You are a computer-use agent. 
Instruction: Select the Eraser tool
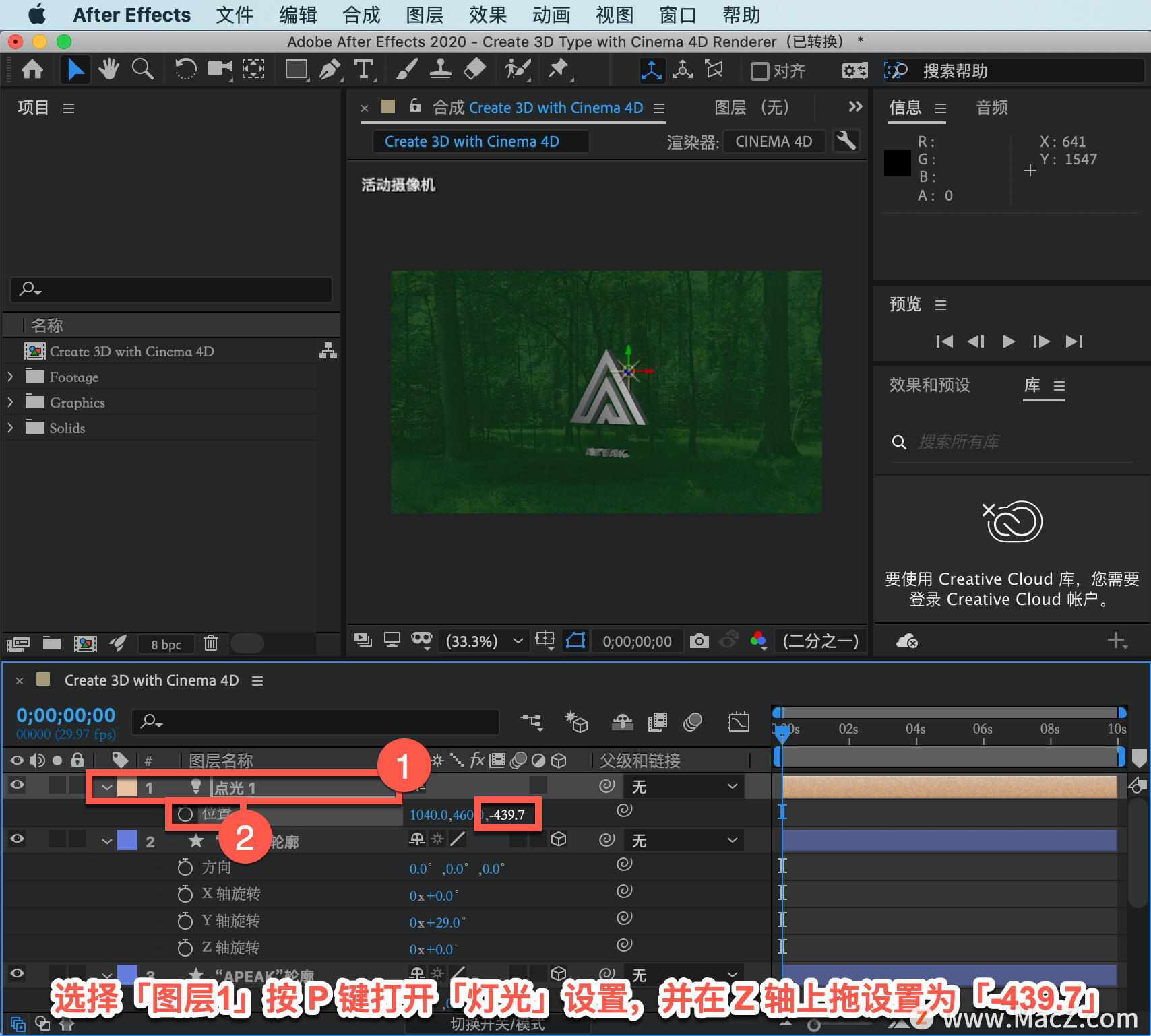(475, 70)
